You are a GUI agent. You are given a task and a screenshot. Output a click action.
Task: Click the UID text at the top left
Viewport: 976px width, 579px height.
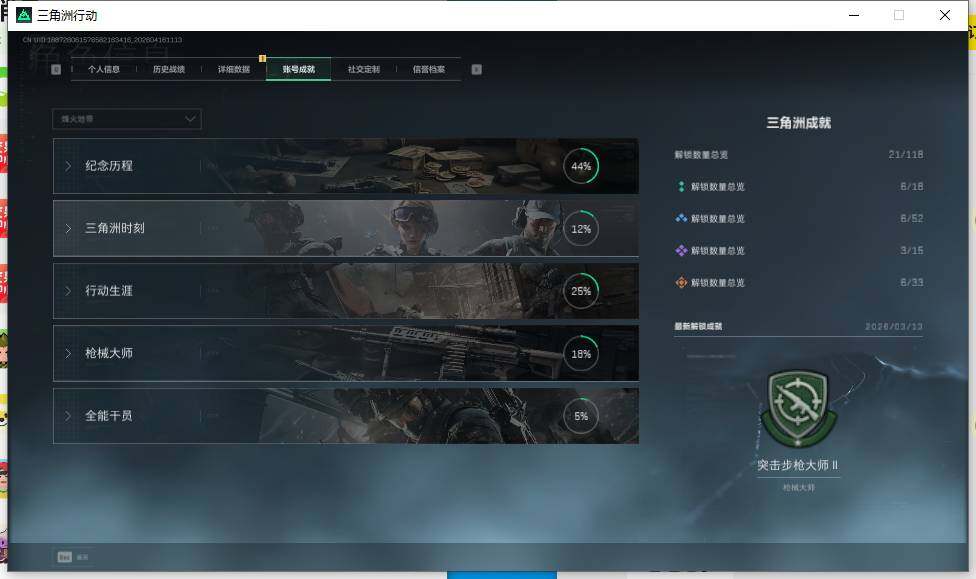pos(102,40)
